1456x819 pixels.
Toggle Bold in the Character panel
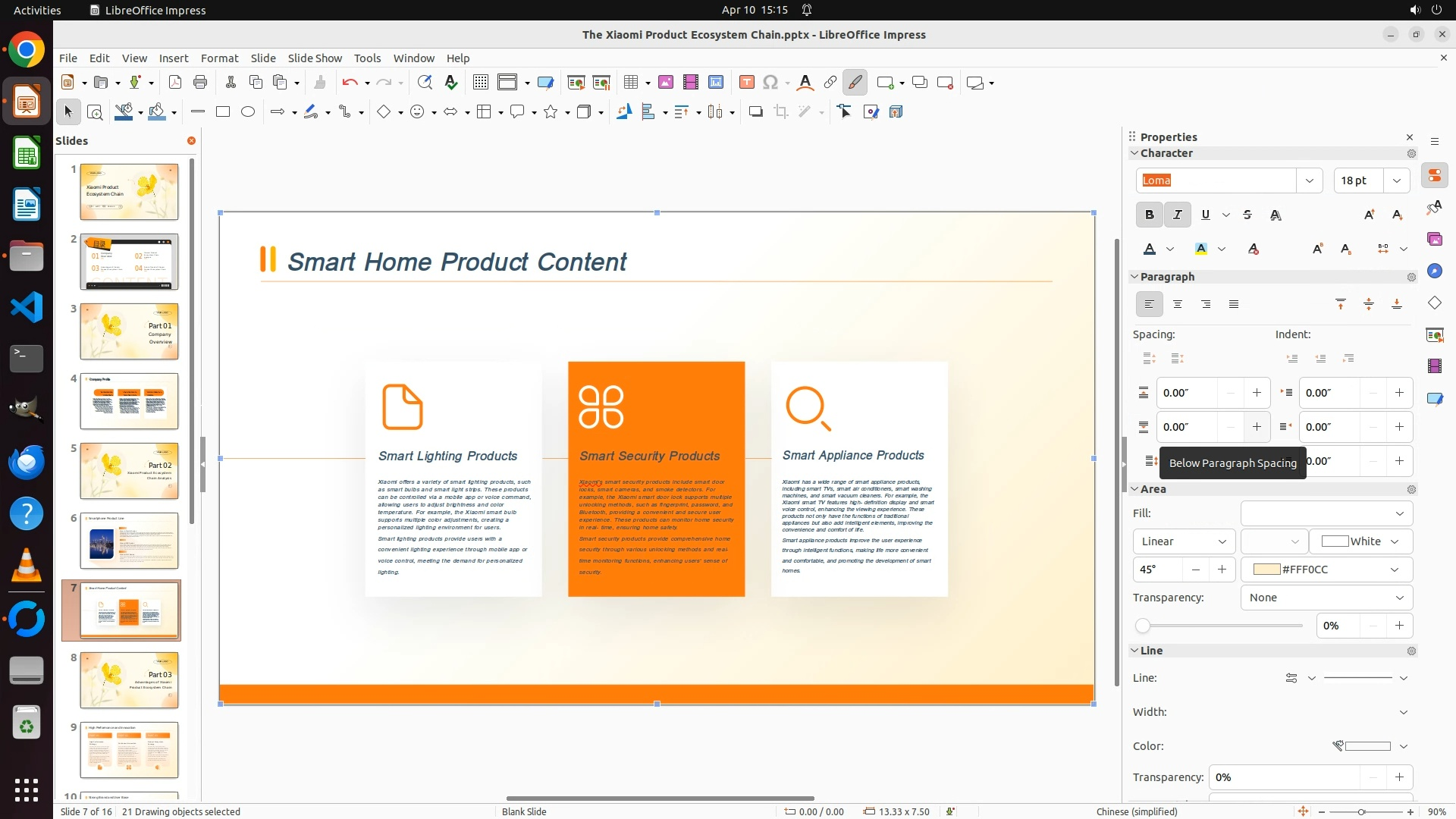1149,215
